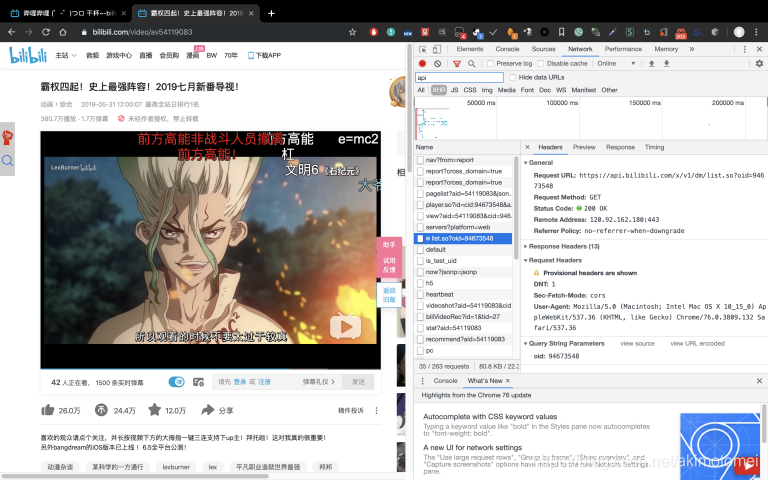Give coins to the video (24.4万)
The height and width of the screenshot is (480, 768).
pos(101,410)
